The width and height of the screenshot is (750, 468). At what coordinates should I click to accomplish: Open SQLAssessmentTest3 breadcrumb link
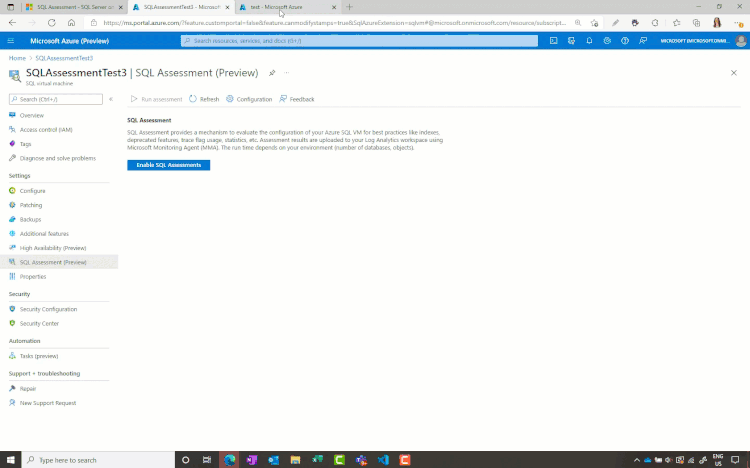(x=64, y=58)
